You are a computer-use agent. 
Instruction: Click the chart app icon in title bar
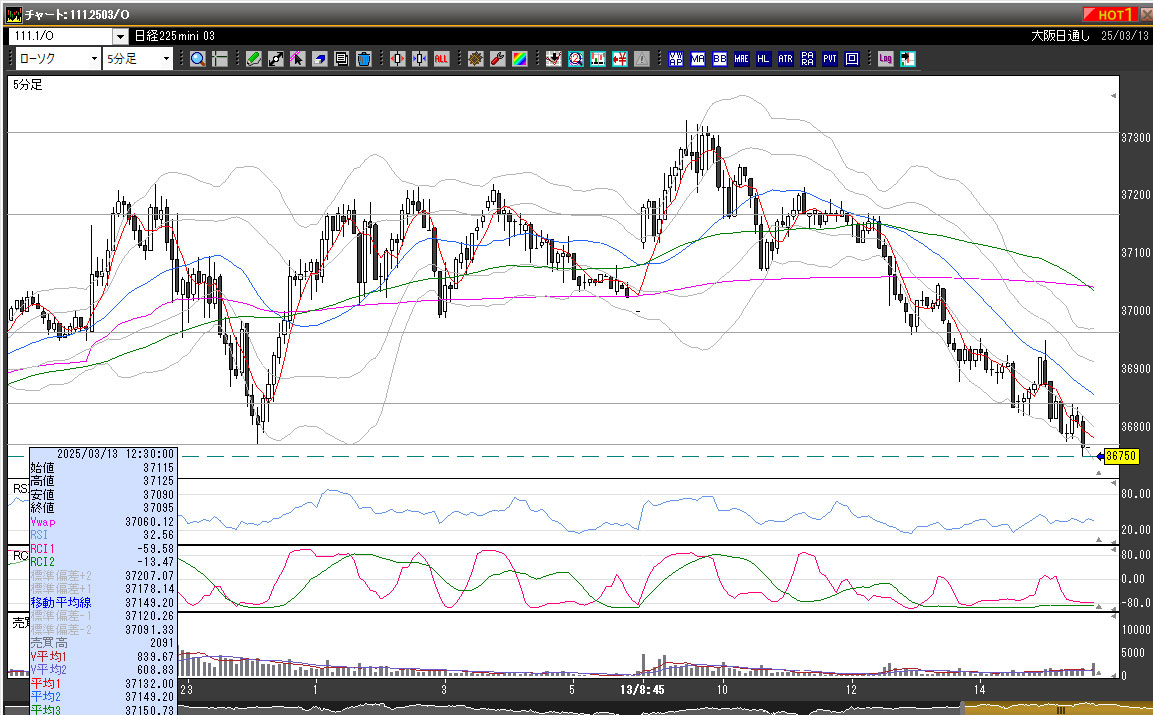point(13,15)
